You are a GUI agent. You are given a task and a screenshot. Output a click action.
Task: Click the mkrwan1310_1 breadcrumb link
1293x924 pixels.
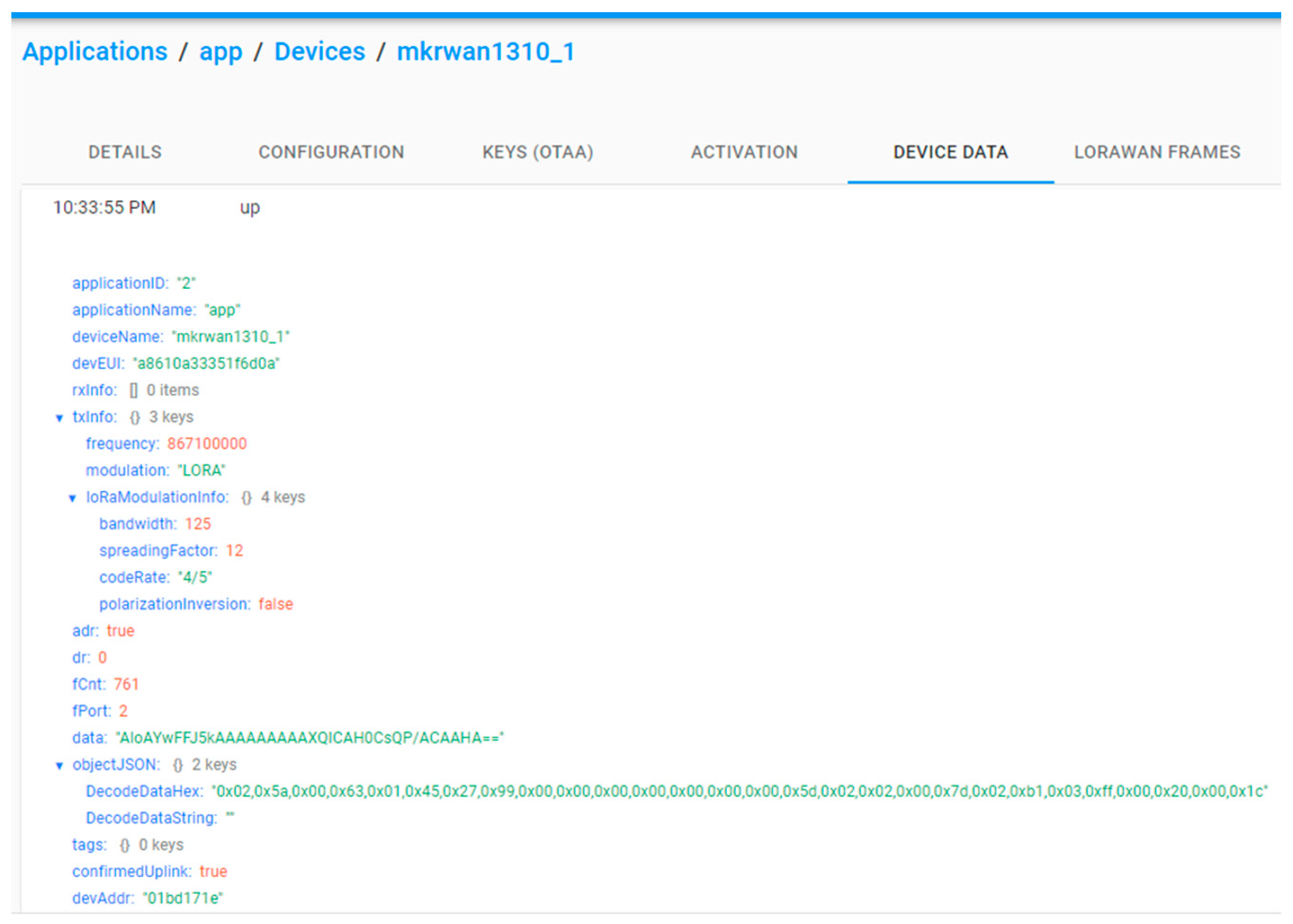(x=486, y=52)
